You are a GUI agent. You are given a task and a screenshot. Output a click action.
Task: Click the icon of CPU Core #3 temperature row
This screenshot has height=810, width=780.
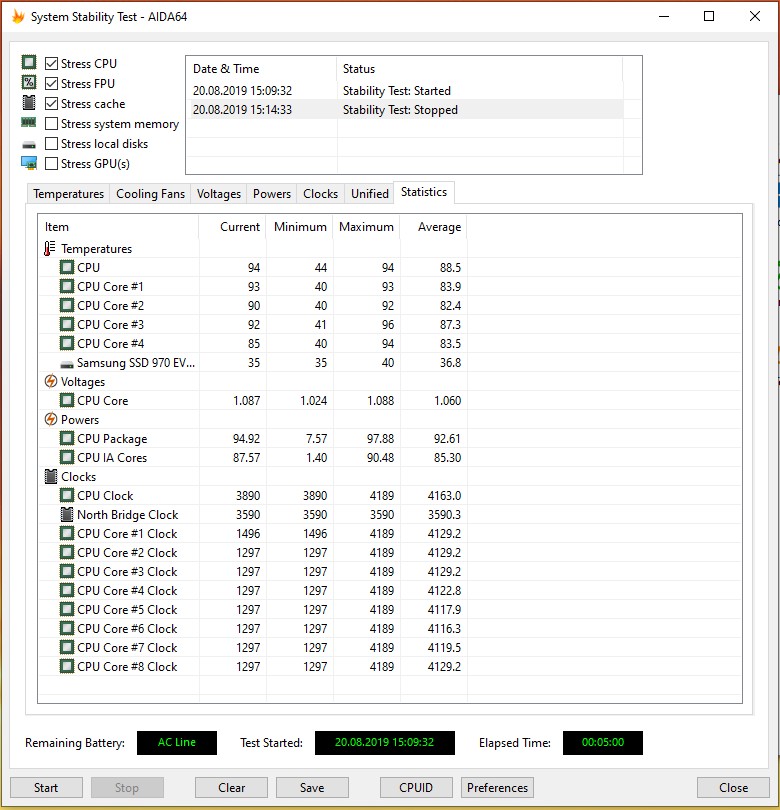point(67,324)
